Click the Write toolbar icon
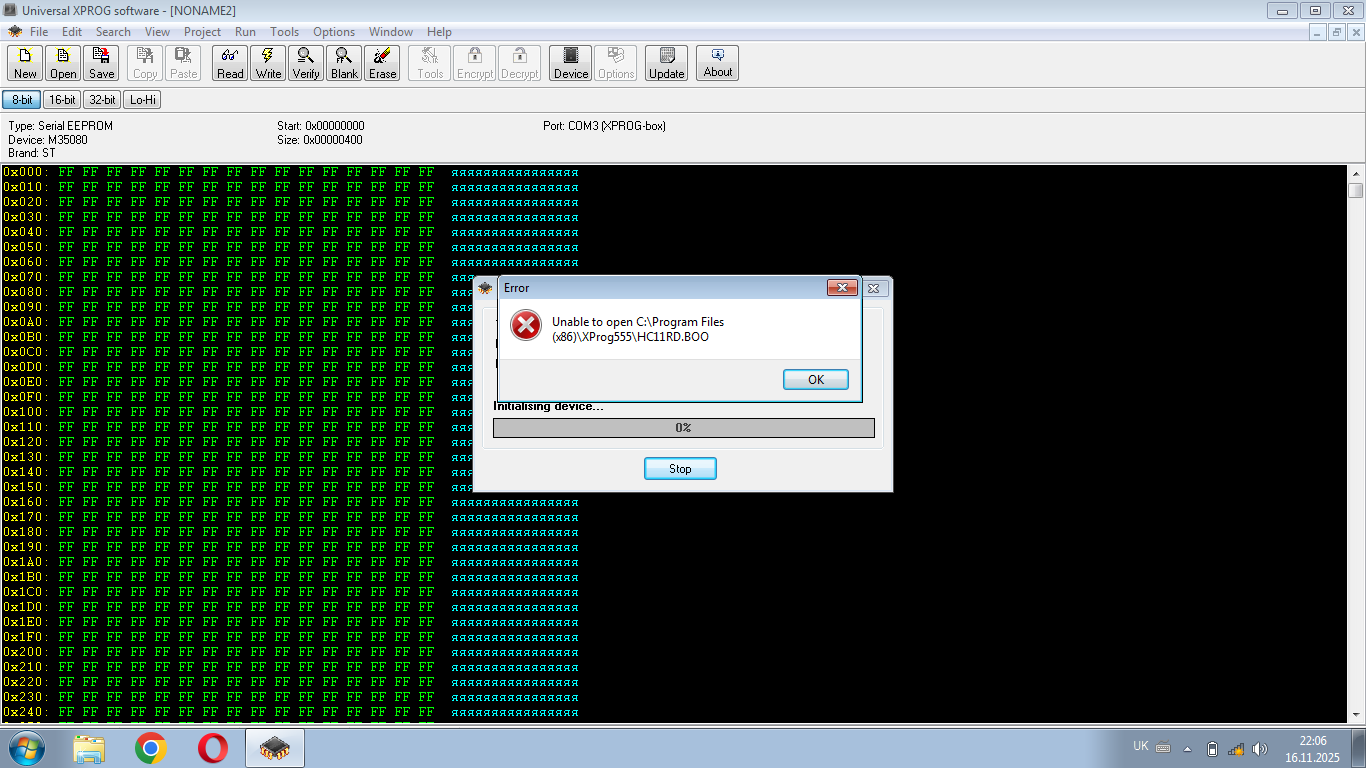 pos(268,63)
